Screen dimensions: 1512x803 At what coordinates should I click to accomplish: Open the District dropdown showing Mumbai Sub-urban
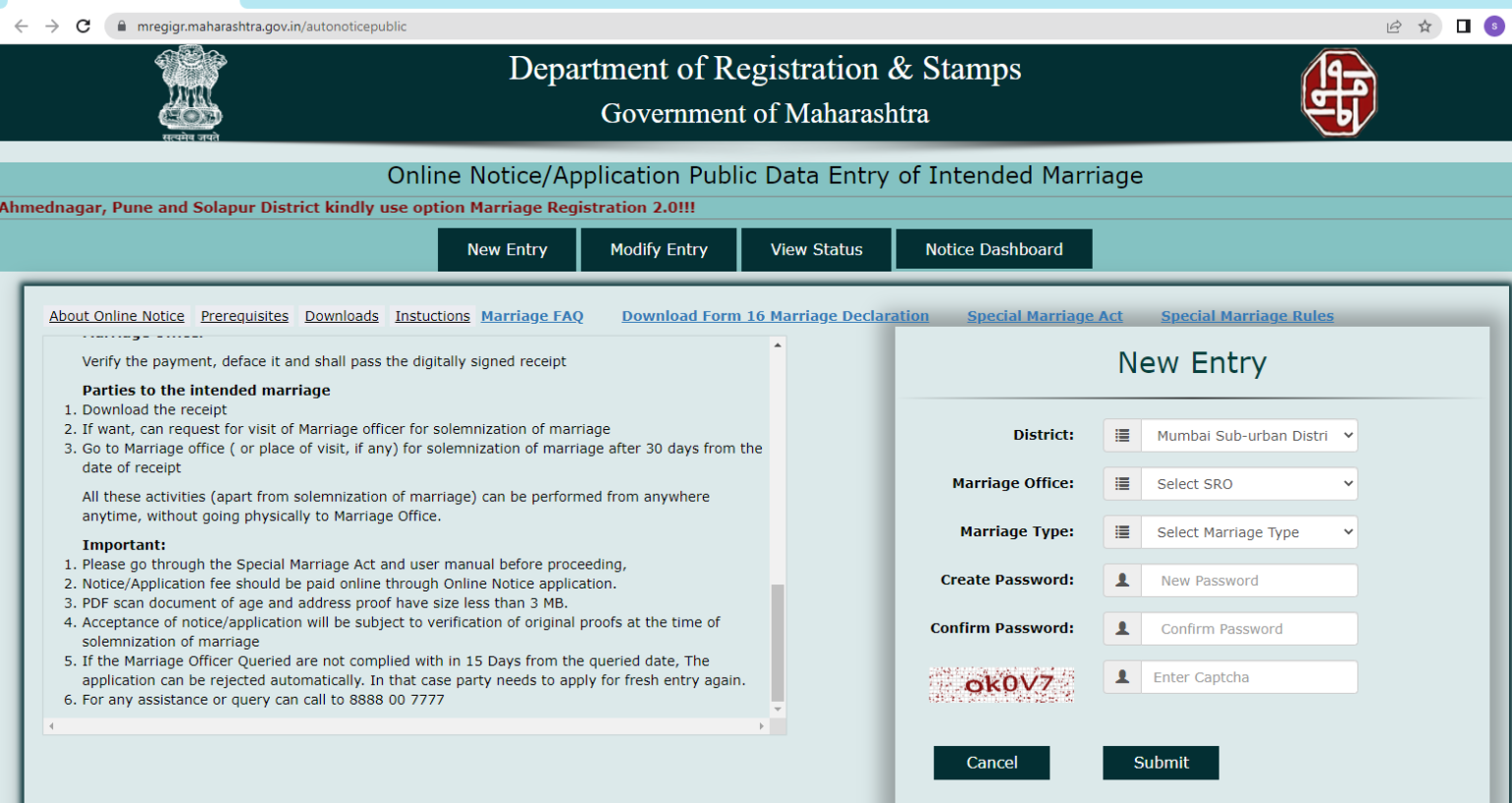1248,434
